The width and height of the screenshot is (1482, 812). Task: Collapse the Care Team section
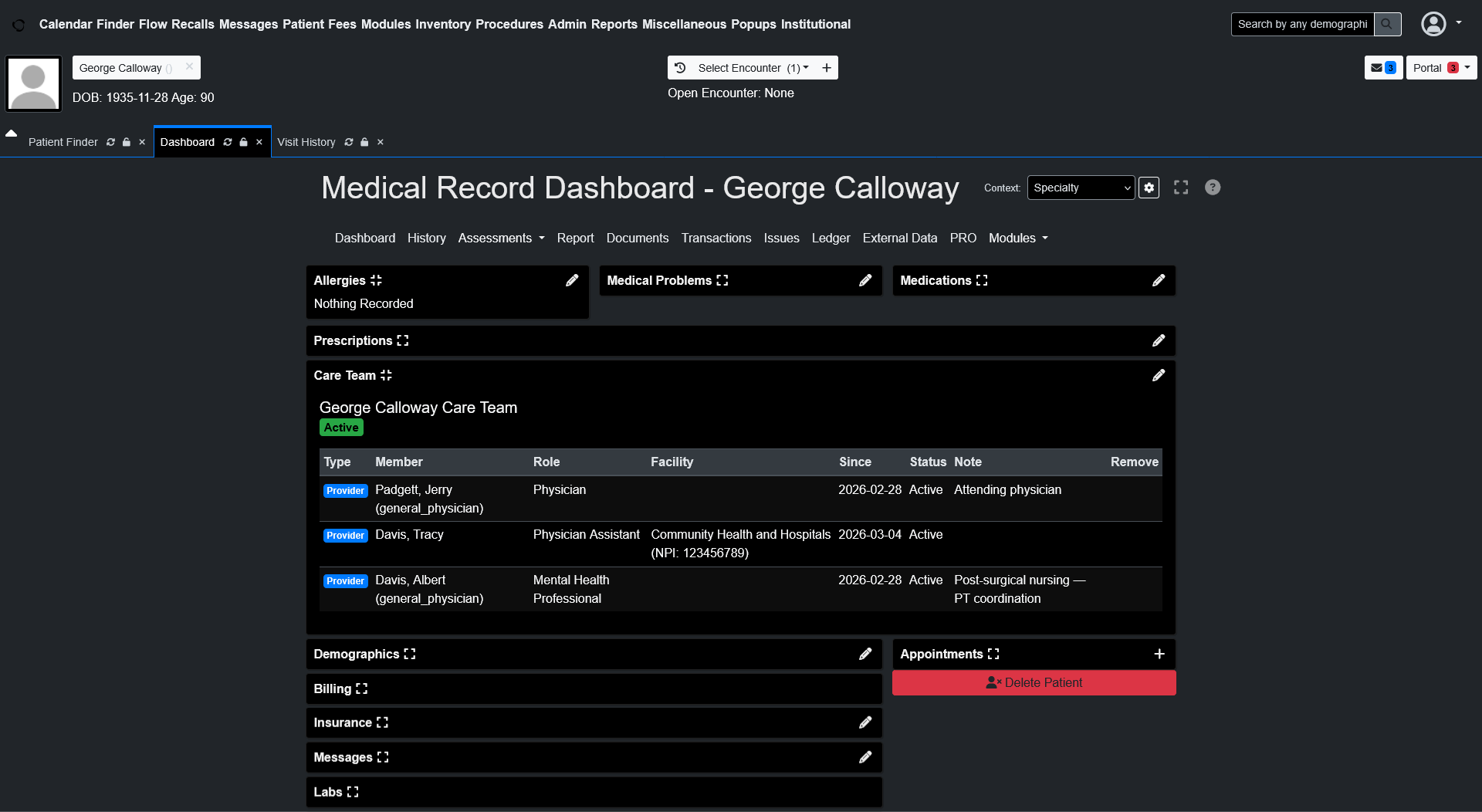(386, 376)
